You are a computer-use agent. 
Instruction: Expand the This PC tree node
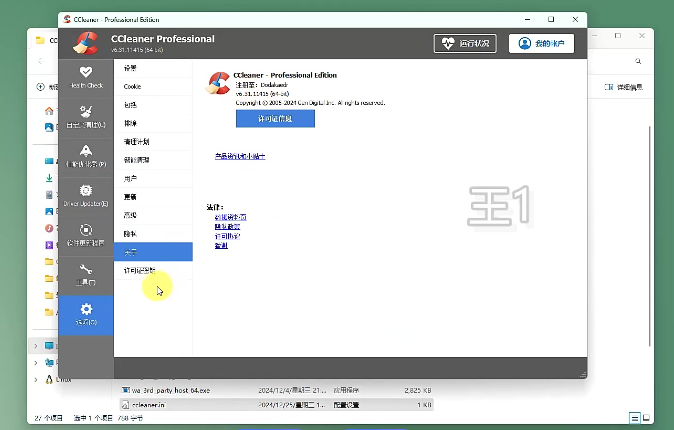pyautogui.click(x=36, y=346)
